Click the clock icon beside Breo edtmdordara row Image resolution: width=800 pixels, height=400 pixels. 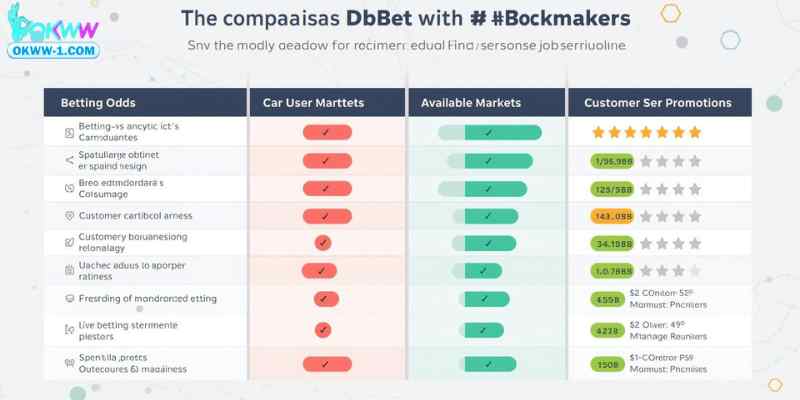coord(69,188)
